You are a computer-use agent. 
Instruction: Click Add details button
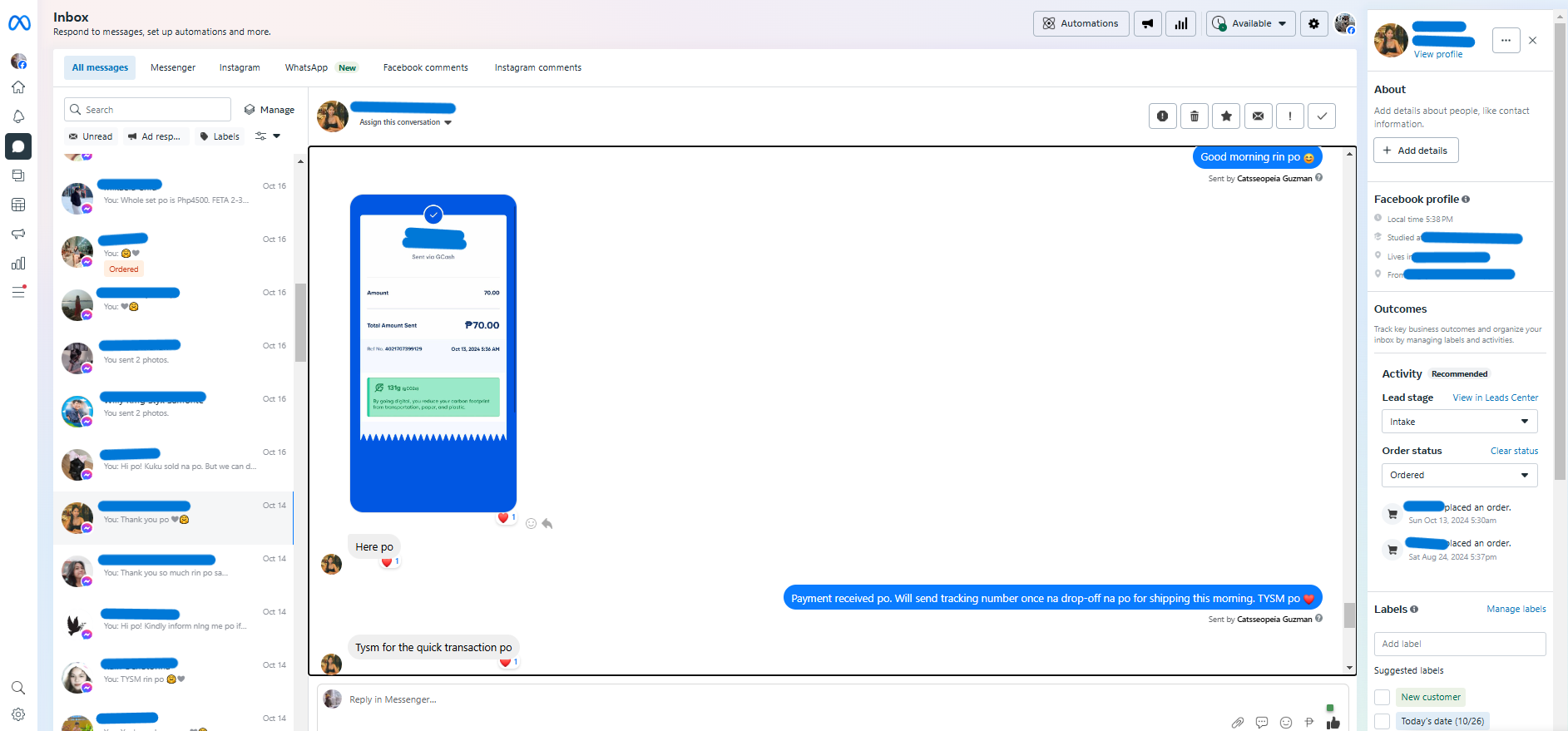[1416, 151]
